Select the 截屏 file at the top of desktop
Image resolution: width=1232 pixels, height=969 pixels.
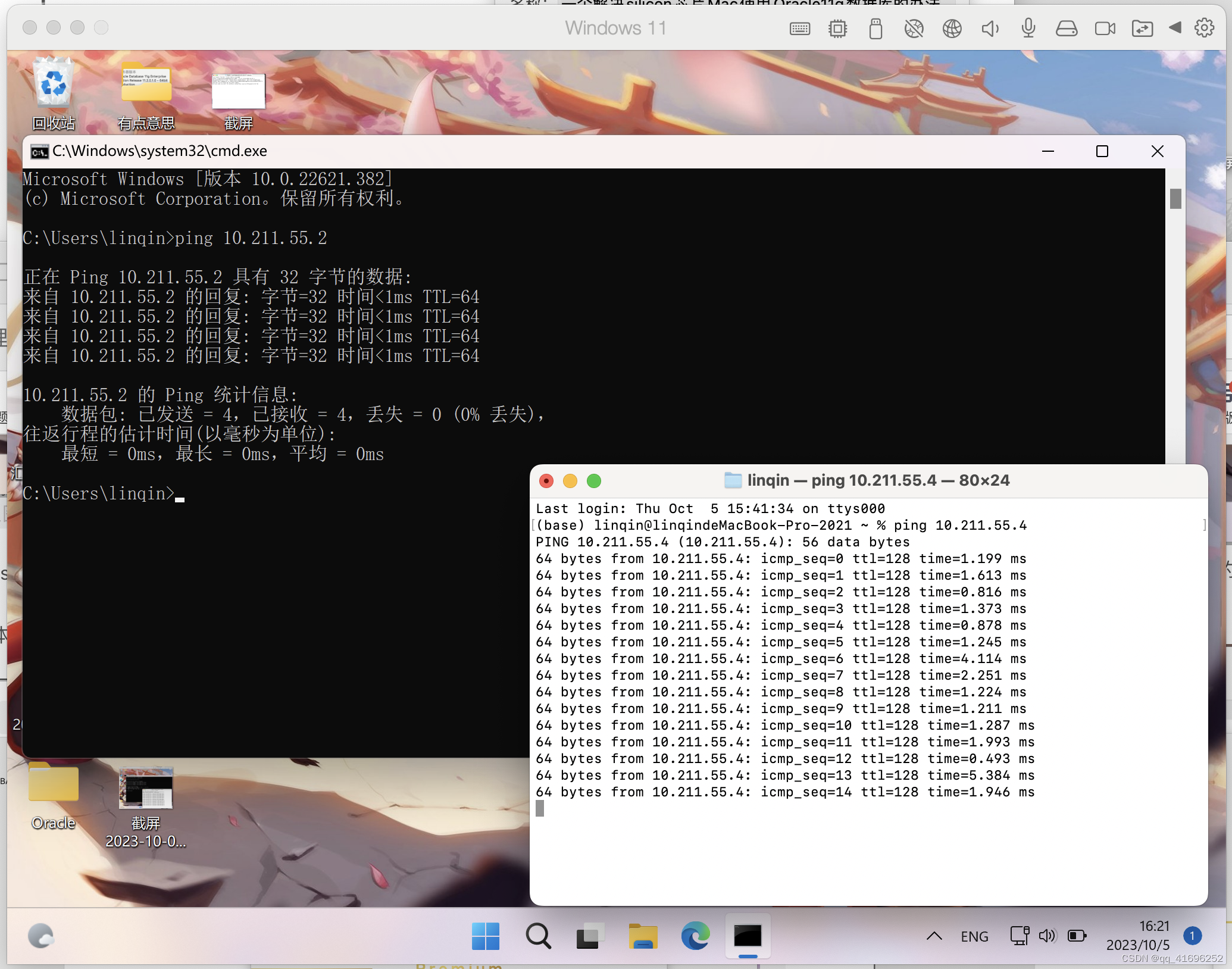coord(238,100)
